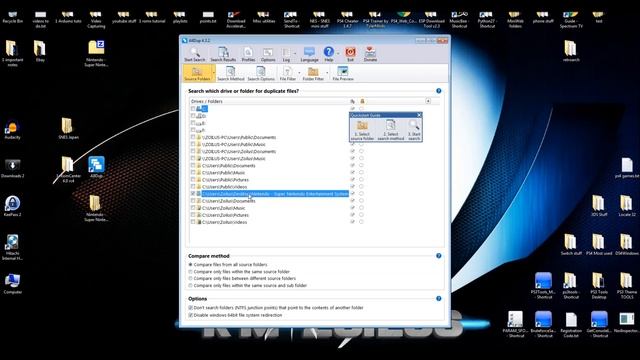The image size is (640, 360).
Task: Check the C: drive checkbox
Action: (193, 109)
